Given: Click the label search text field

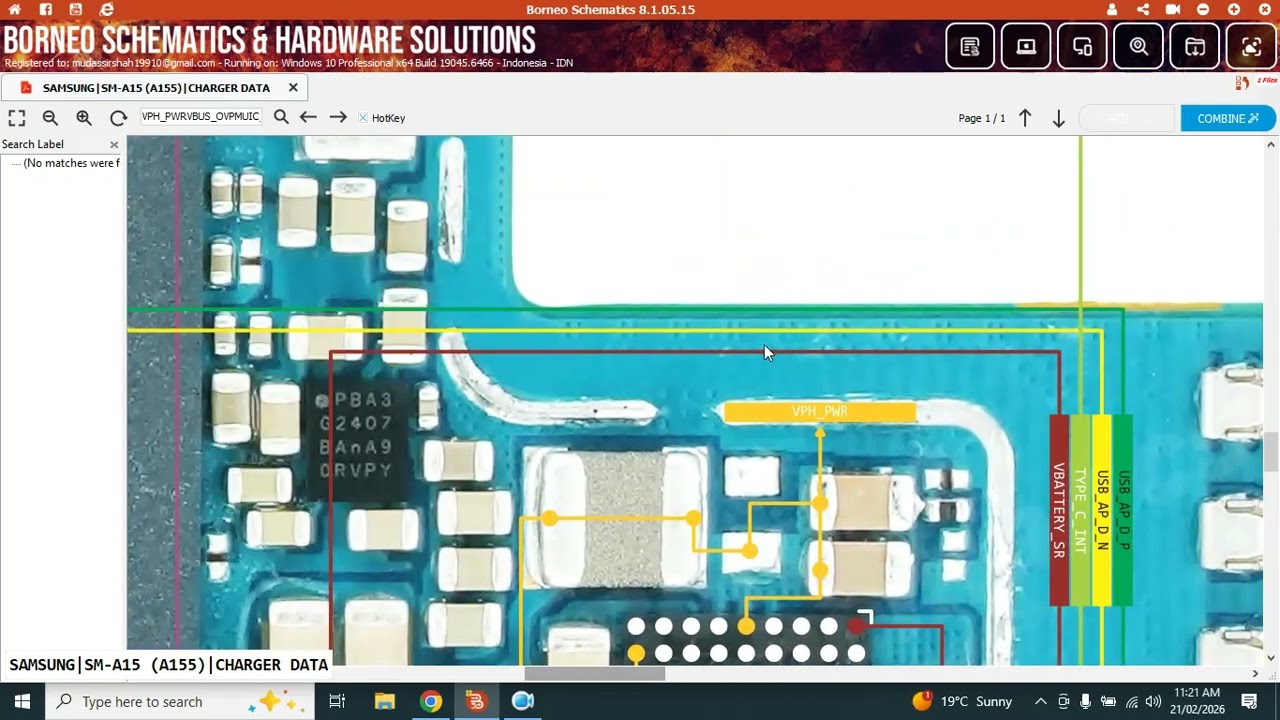Looking at the screenshot, I should coord(201,117).
